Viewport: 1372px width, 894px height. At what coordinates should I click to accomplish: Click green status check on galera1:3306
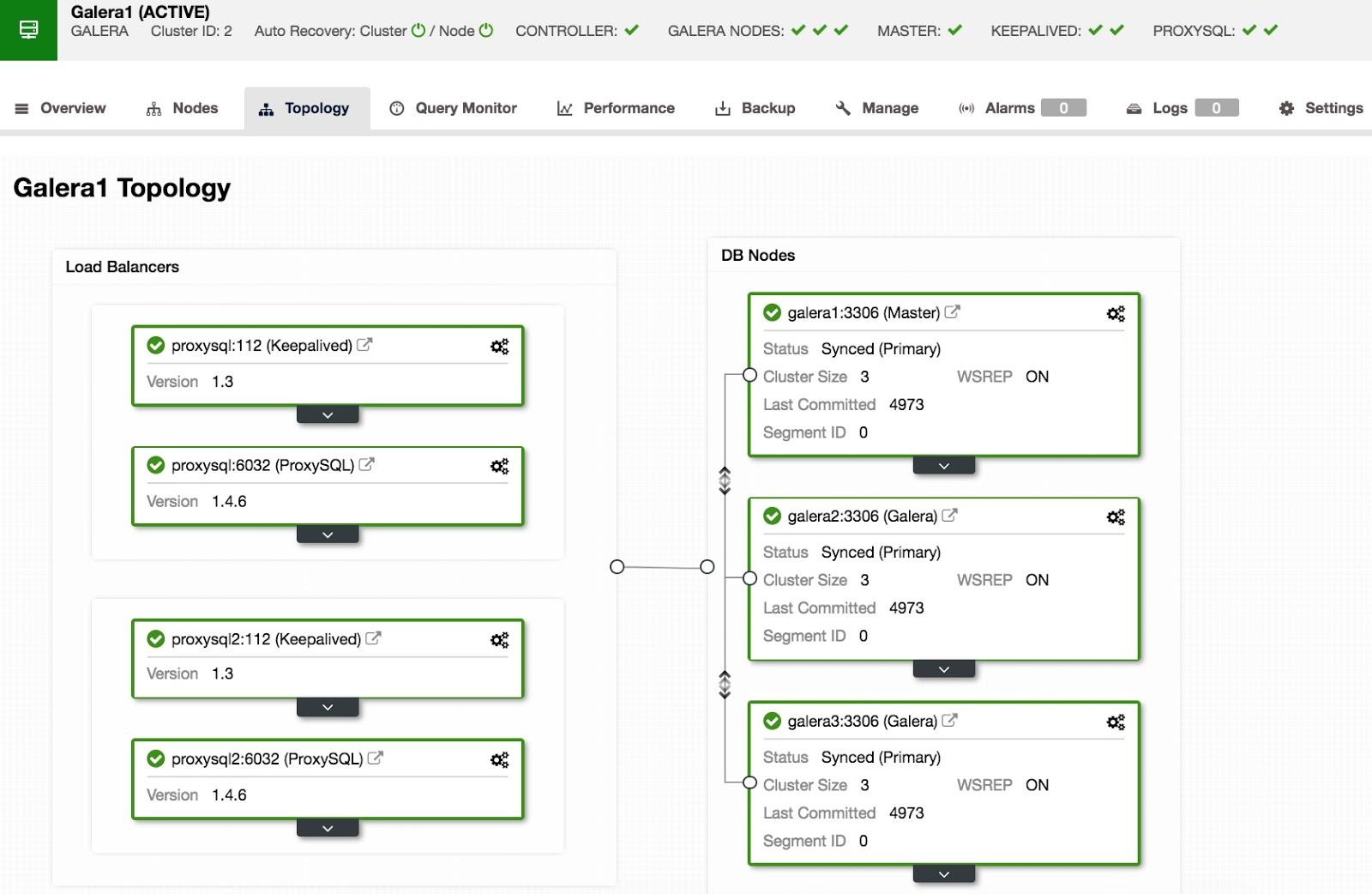(772, 312)
